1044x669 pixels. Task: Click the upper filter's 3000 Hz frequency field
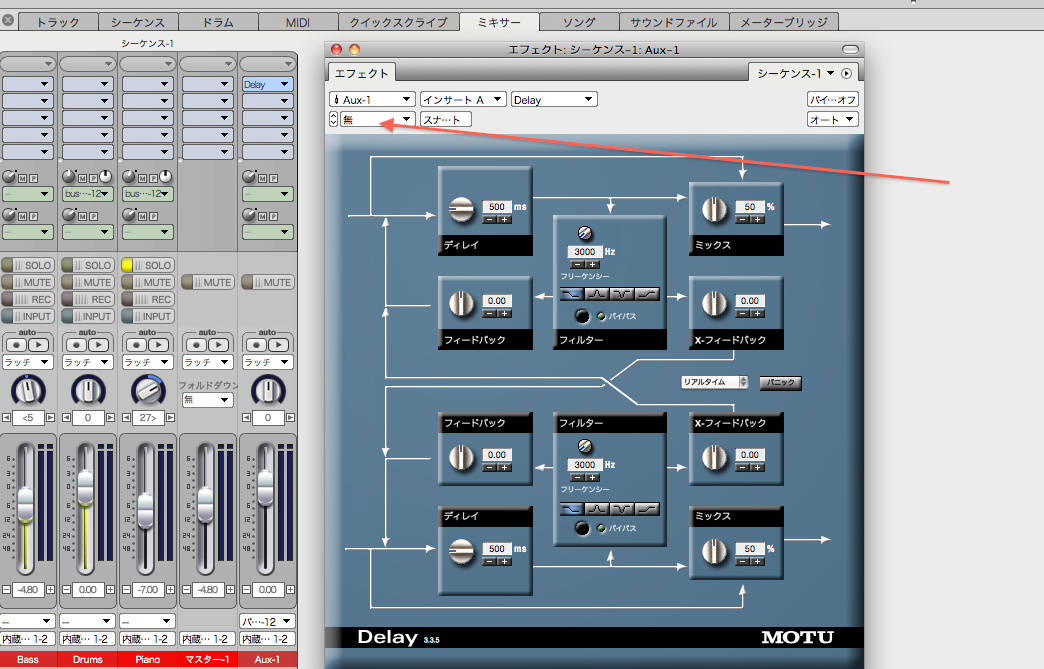pyautogui.click(x=585, y=252)
